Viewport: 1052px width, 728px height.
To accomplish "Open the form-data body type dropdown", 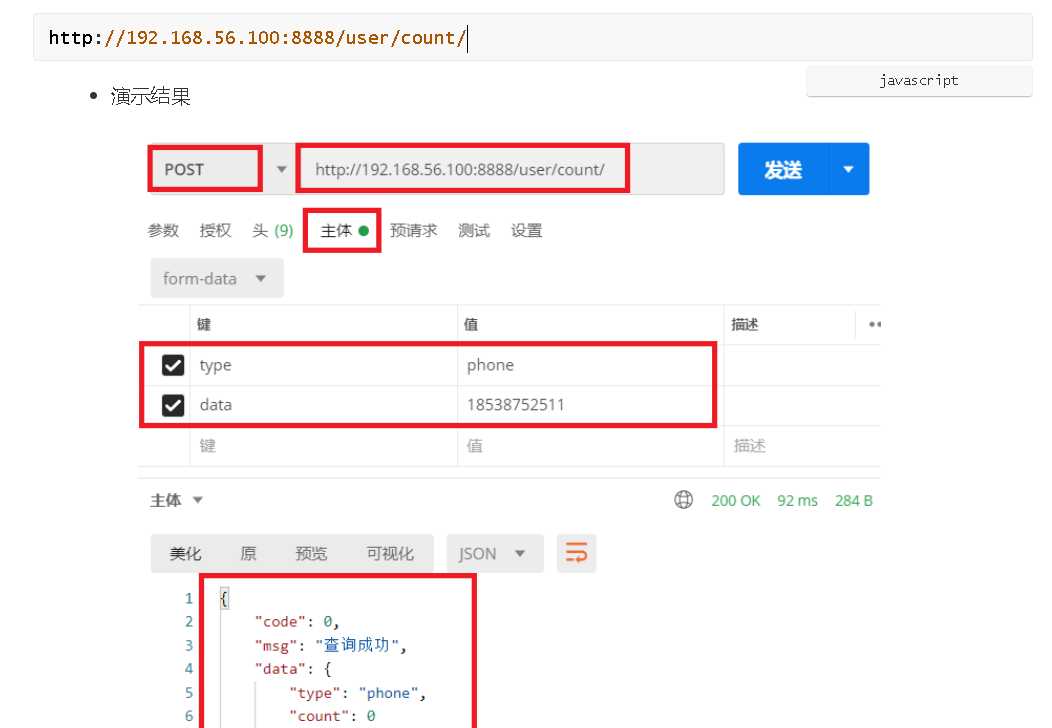I will coord(217,278).
